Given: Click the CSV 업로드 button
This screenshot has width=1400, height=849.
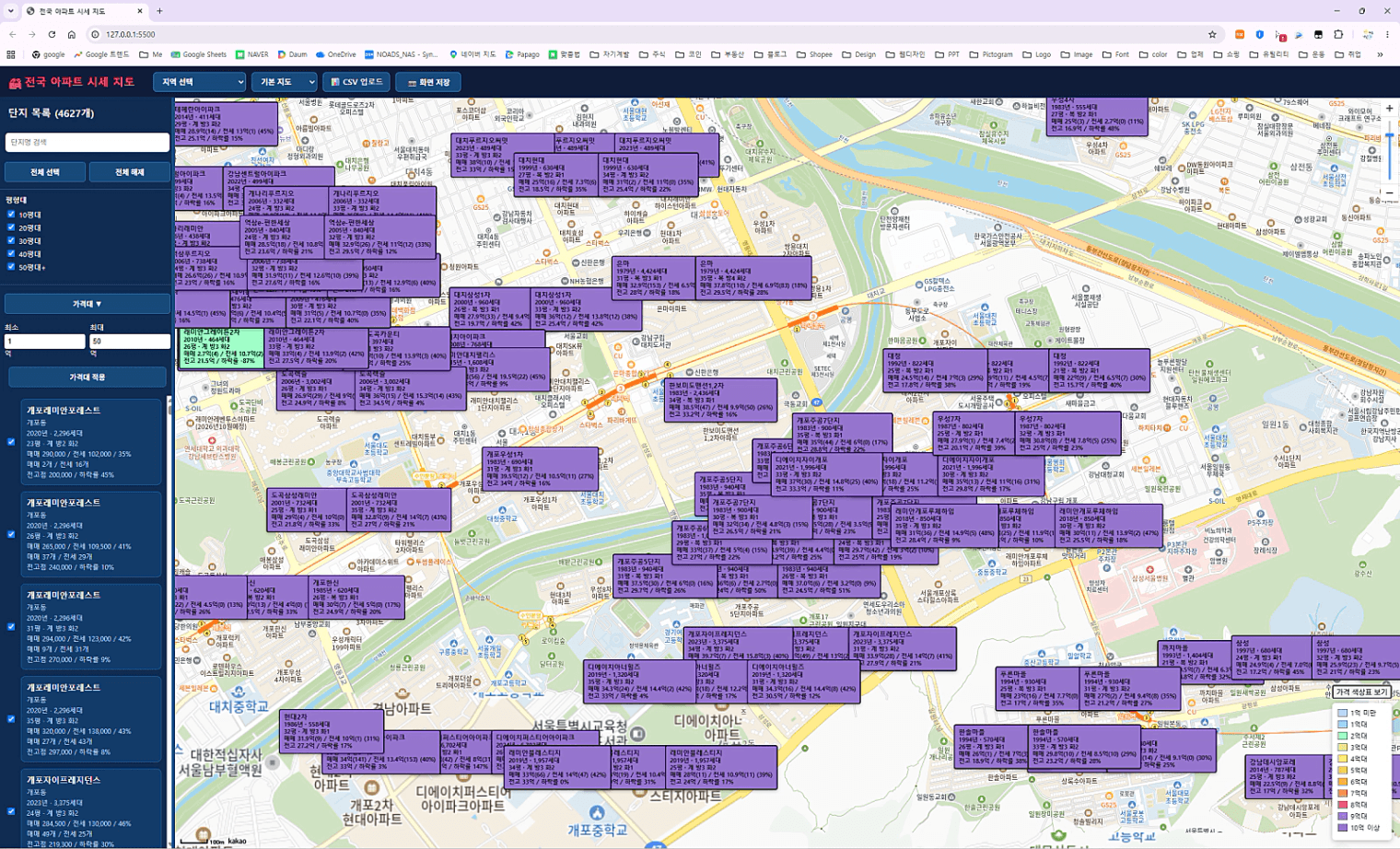Looking at the screenshot, I should point(356,82).
